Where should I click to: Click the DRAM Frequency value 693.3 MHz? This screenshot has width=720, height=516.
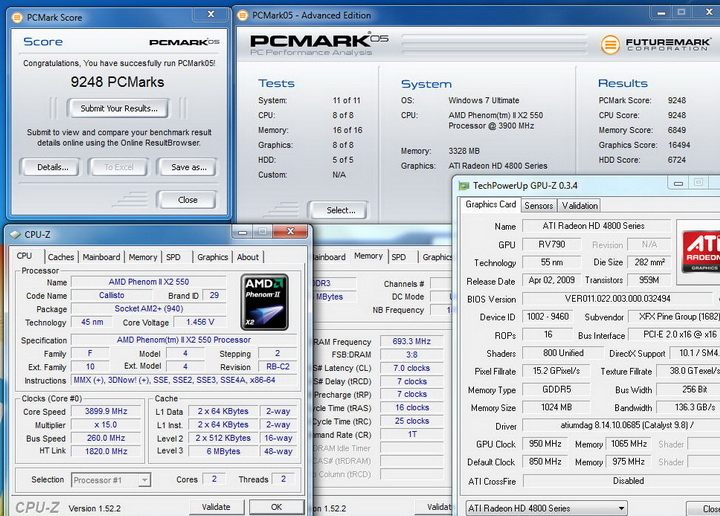(x=412, y=342)
